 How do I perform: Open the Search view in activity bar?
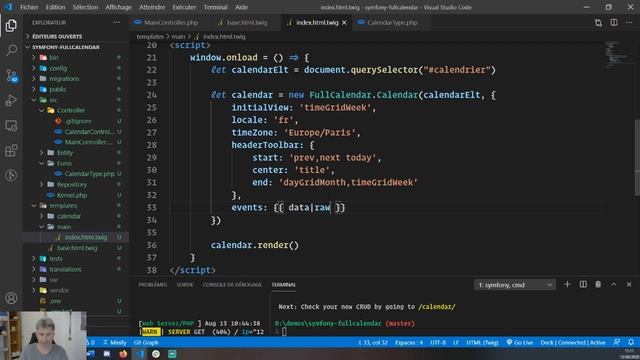click(11, 50)
